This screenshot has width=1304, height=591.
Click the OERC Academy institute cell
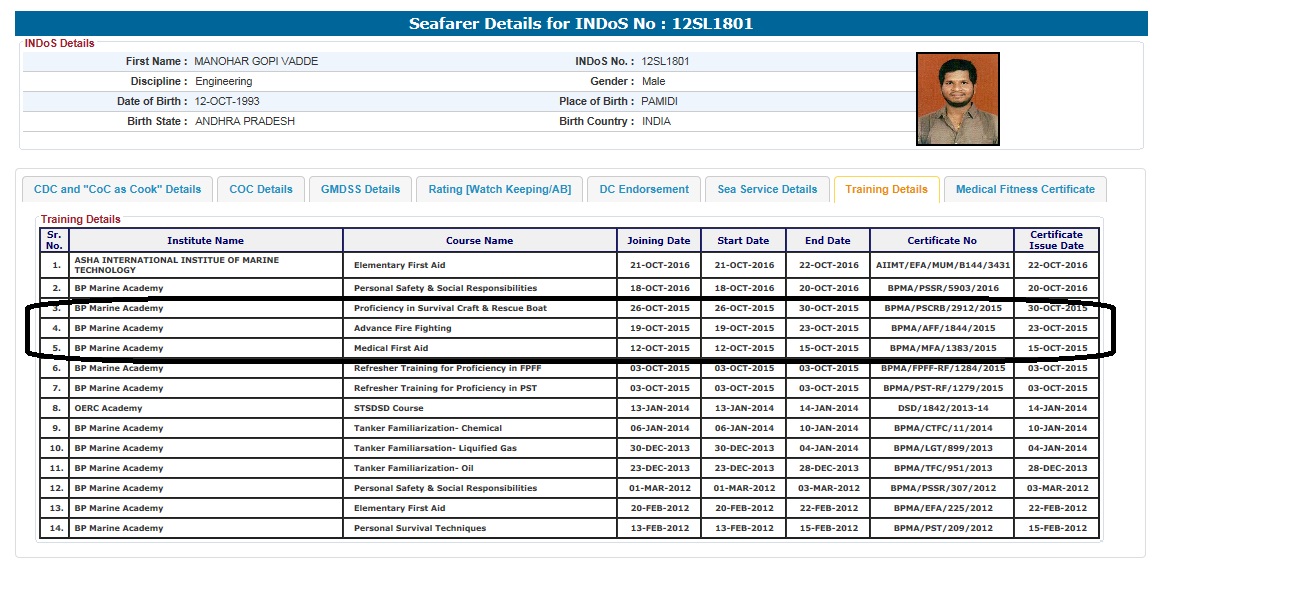pos(108,408)
